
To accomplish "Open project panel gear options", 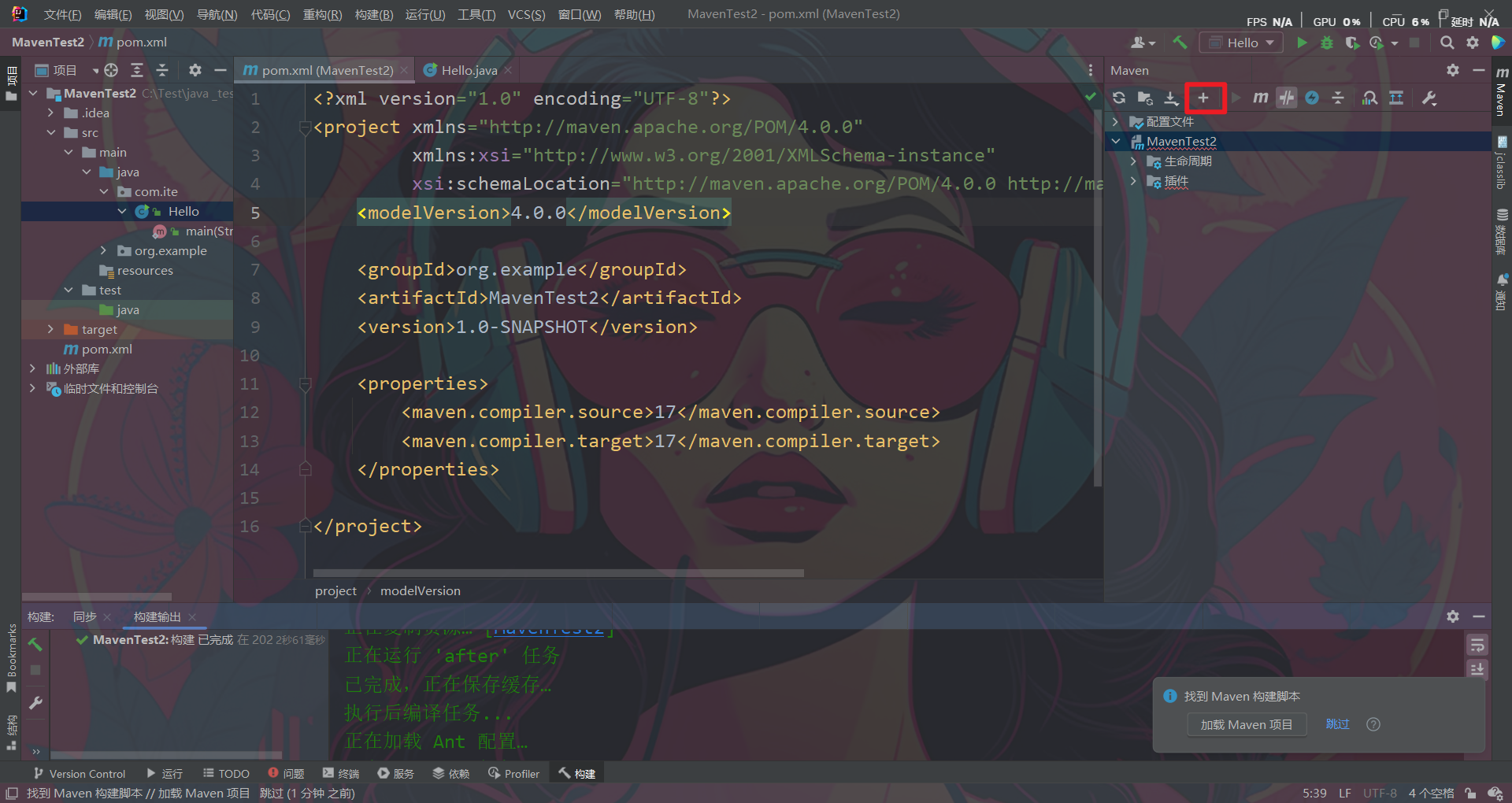I will click(x=195, y=70).
